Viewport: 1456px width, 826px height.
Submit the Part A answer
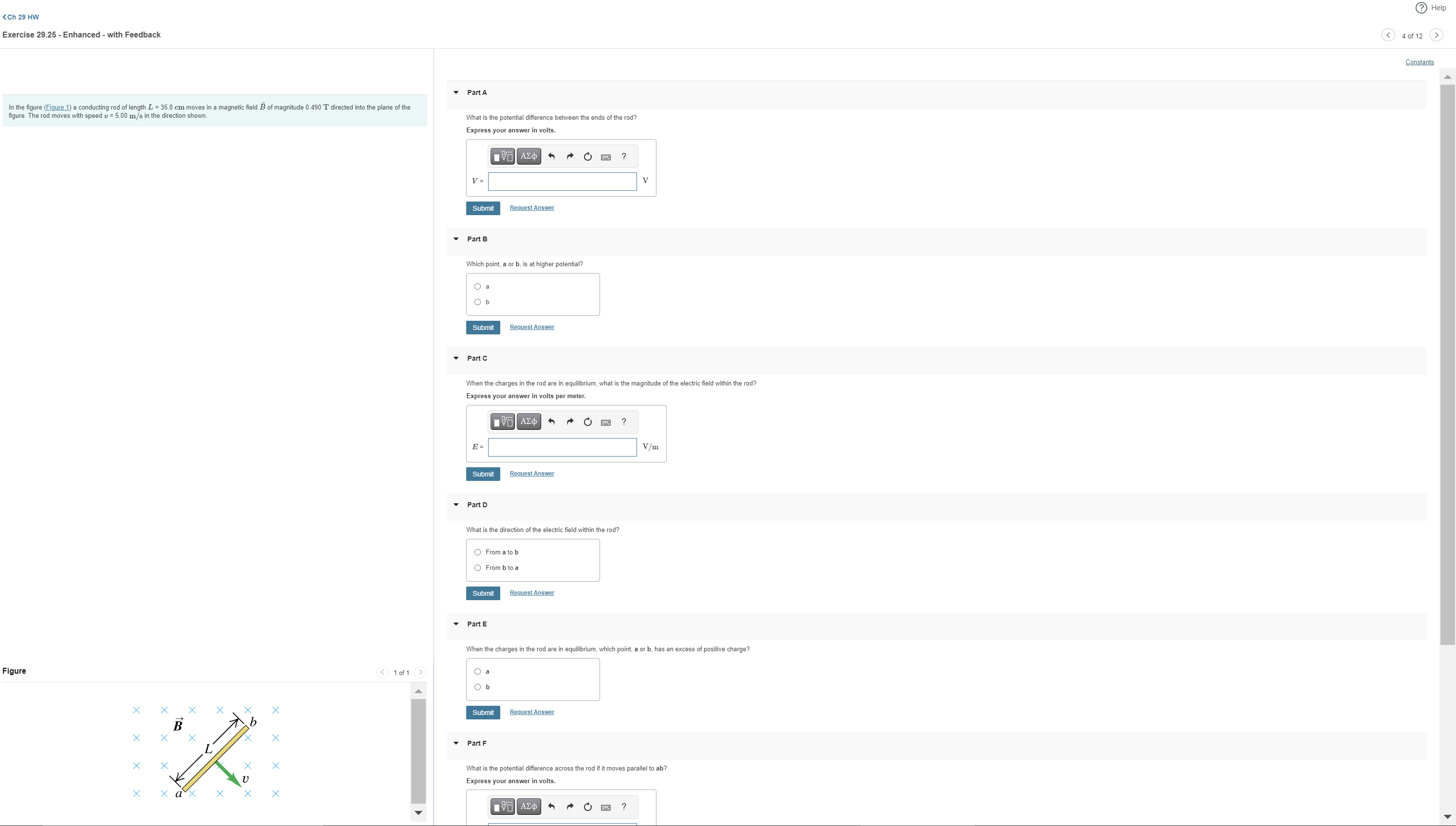(x=483, y=209)
